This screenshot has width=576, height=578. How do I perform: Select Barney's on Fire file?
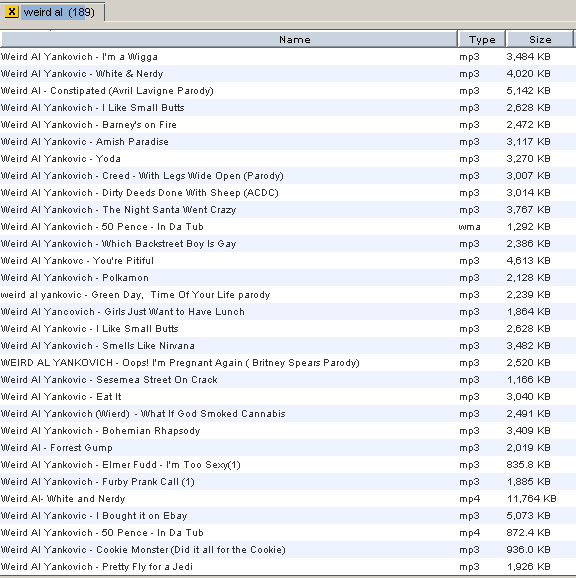pyautogui.click(x=288, y=125)
